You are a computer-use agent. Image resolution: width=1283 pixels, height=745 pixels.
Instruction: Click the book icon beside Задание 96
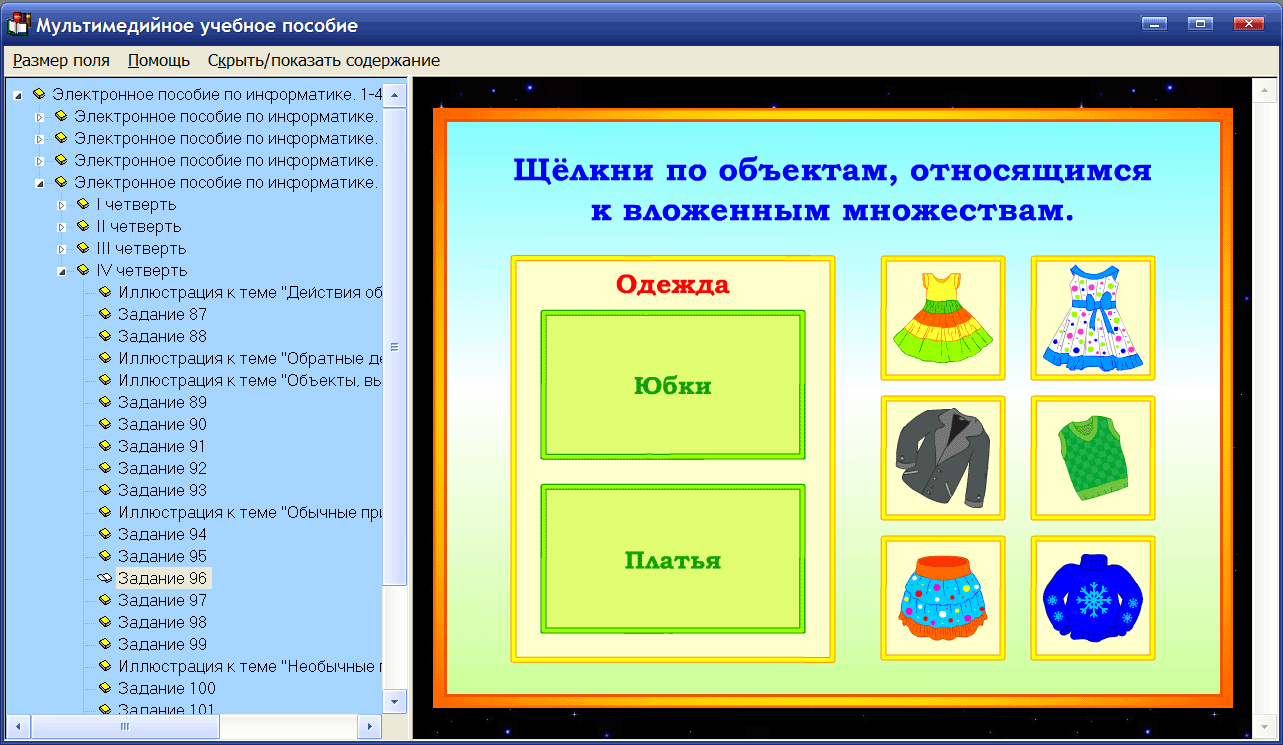pos(103,578)
